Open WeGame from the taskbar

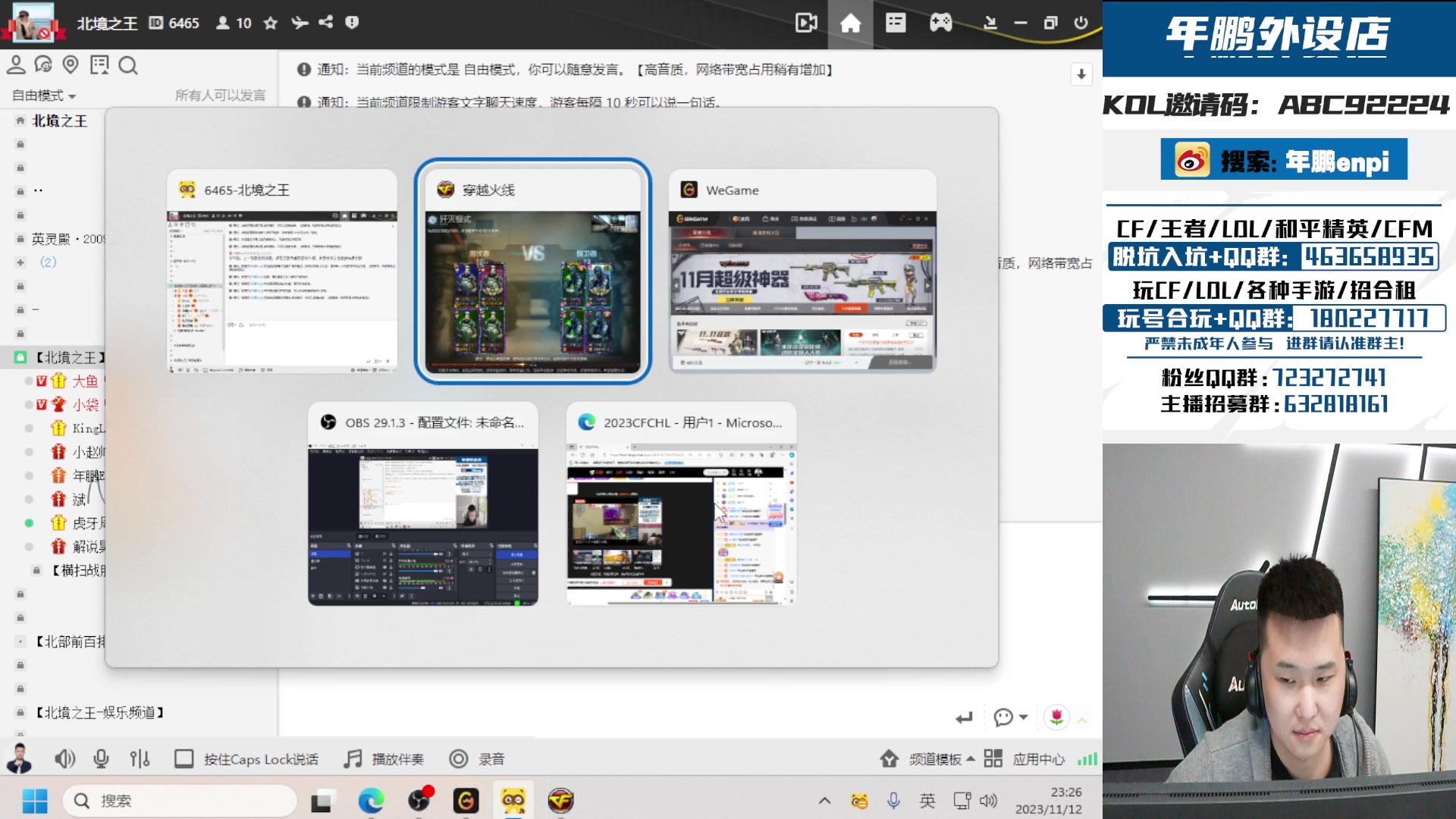point(466,801)
